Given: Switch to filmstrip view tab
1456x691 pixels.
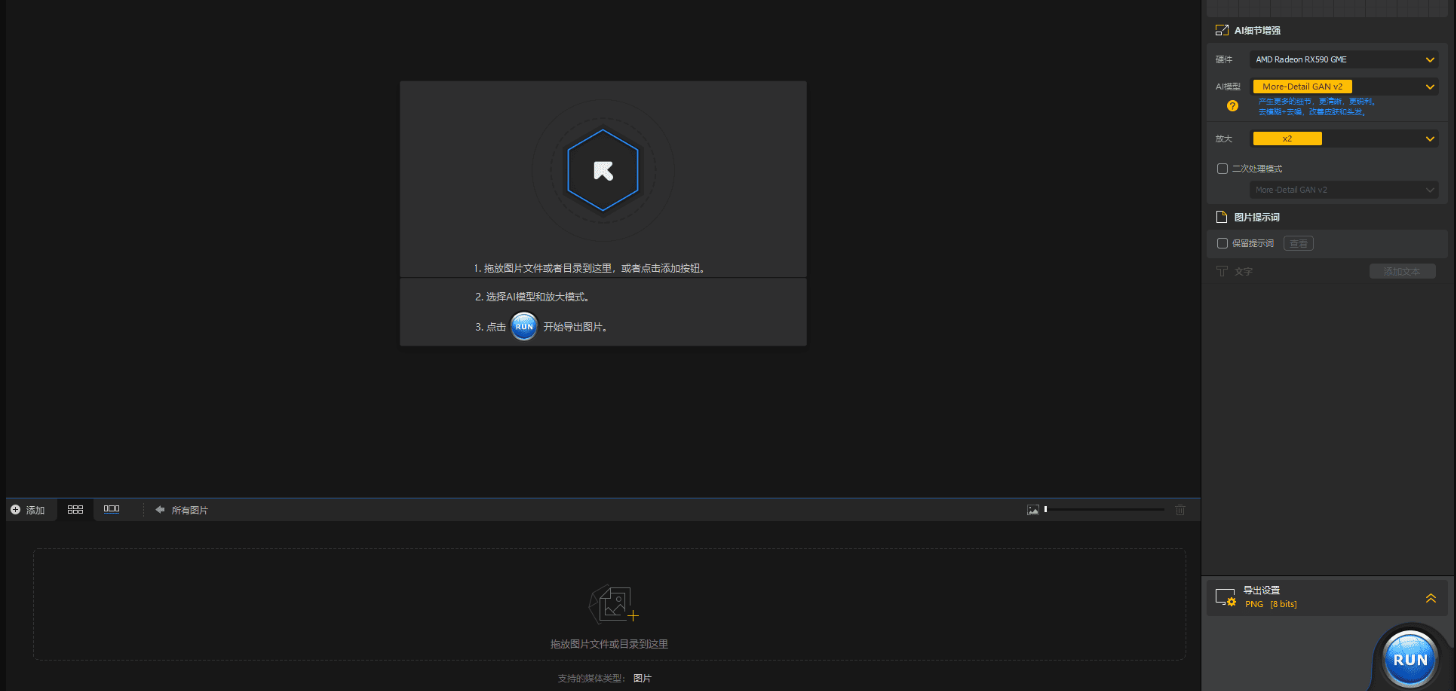Looking at the screenshot, I should (x=111, y=510).
